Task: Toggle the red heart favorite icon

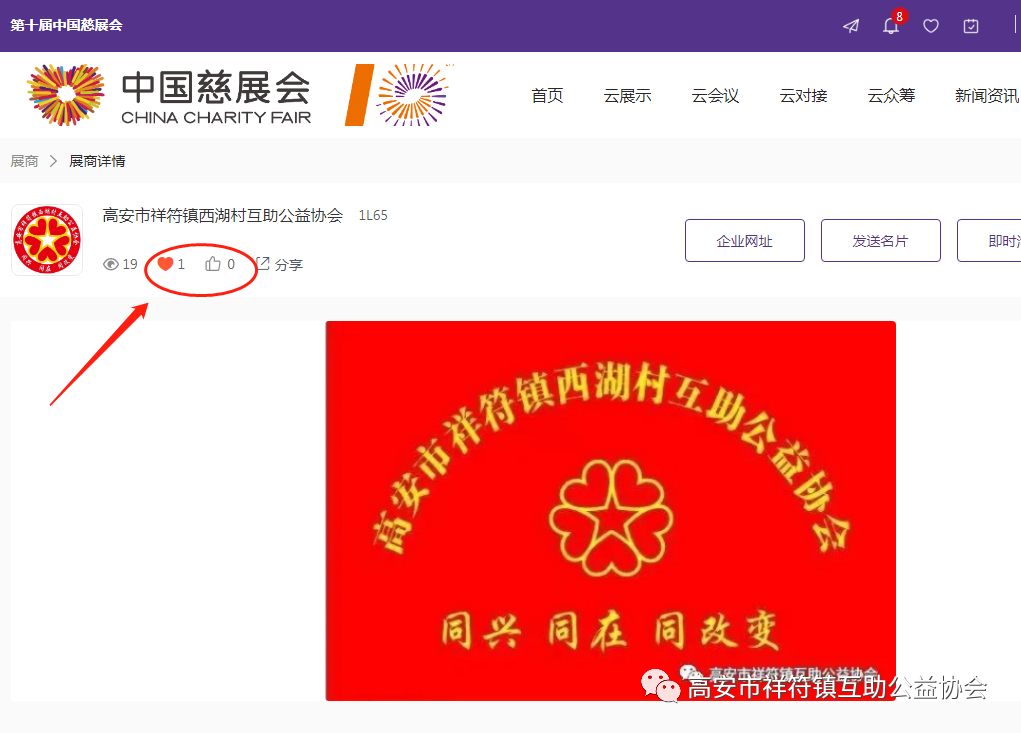Action: click(x=165, y=264)
